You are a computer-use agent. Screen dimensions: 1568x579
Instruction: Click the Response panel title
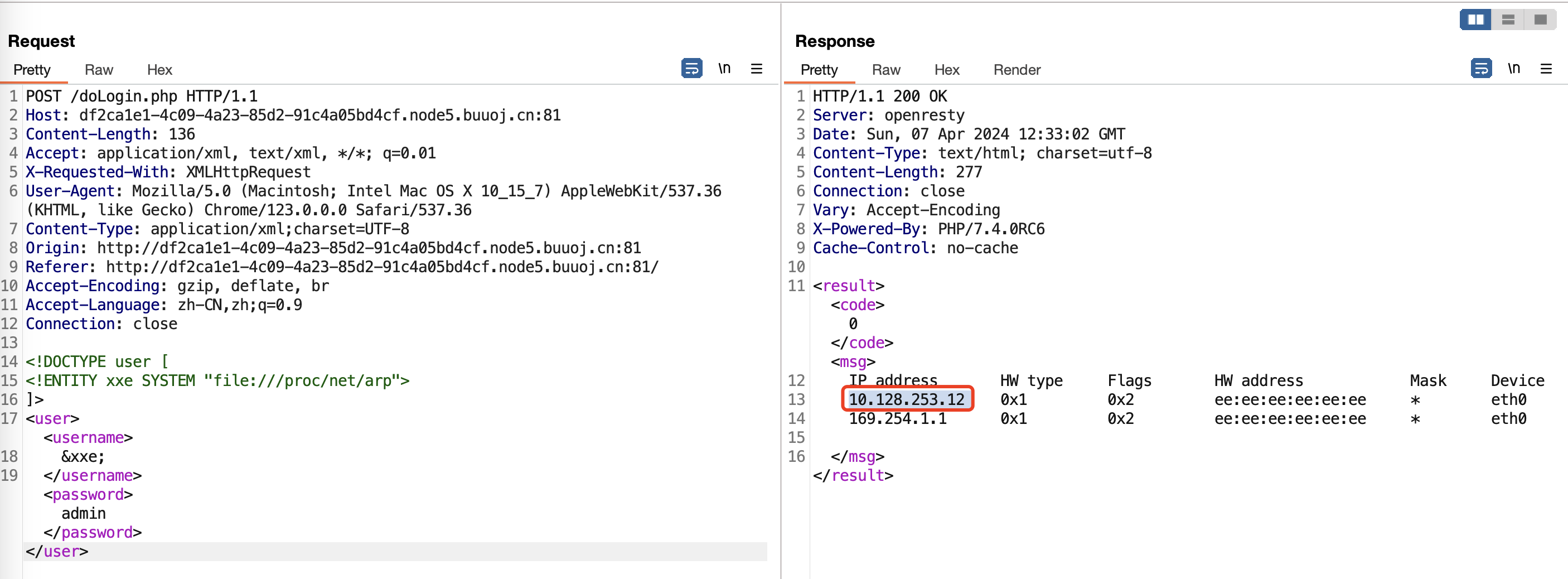pyautogui.click(x=835, y=41)
